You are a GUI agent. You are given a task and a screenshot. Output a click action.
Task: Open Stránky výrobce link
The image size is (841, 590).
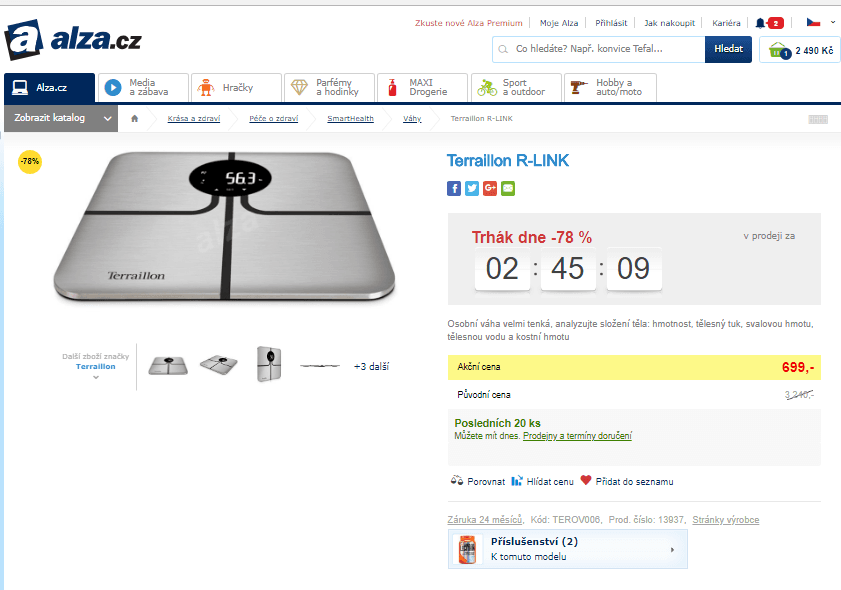click(726, 519)
